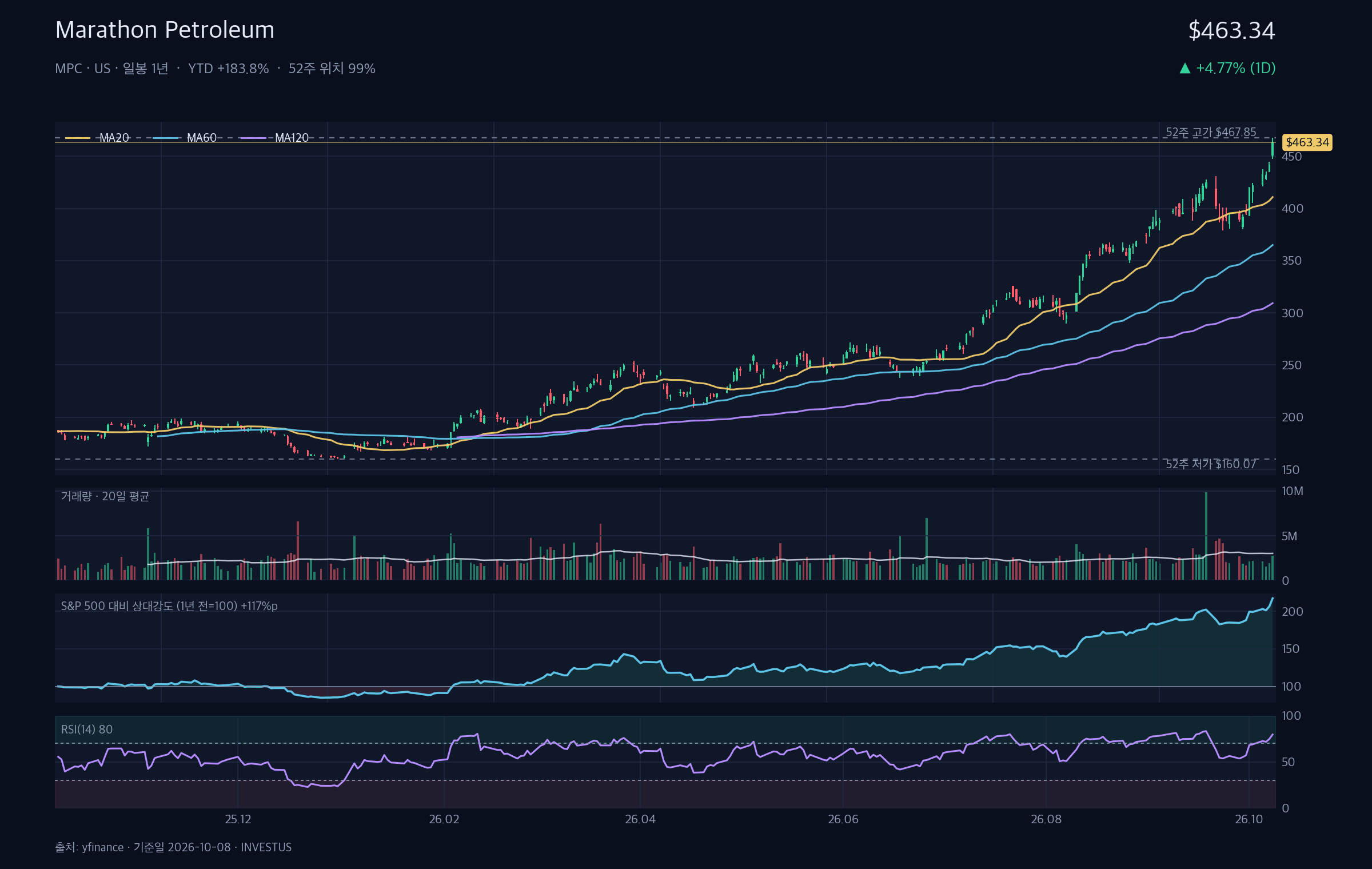Click the 26.10 date axis label

(1249, 819)
